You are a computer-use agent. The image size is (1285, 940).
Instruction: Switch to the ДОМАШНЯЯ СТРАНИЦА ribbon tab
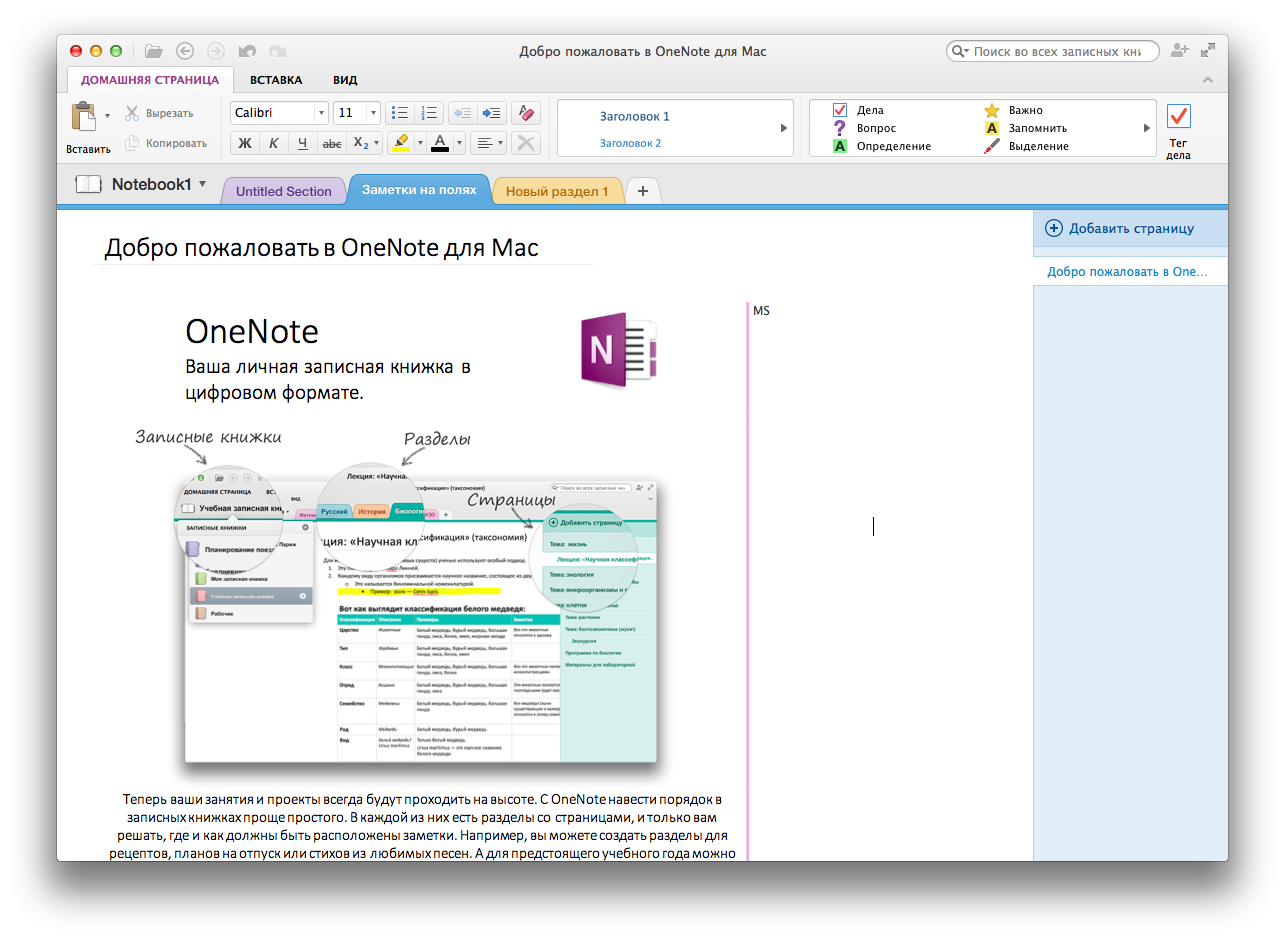(x=150, y=80)
